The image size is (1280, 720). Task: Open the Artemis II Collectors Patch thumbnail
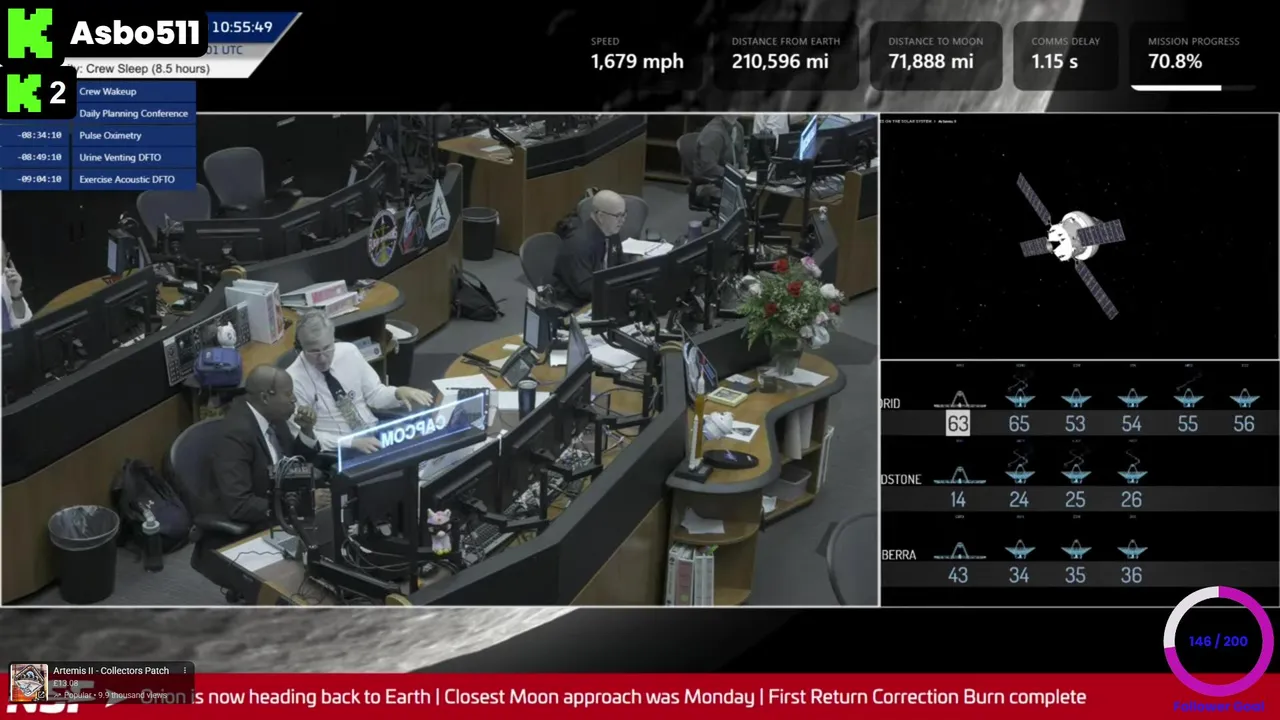[x=28, y=682]
